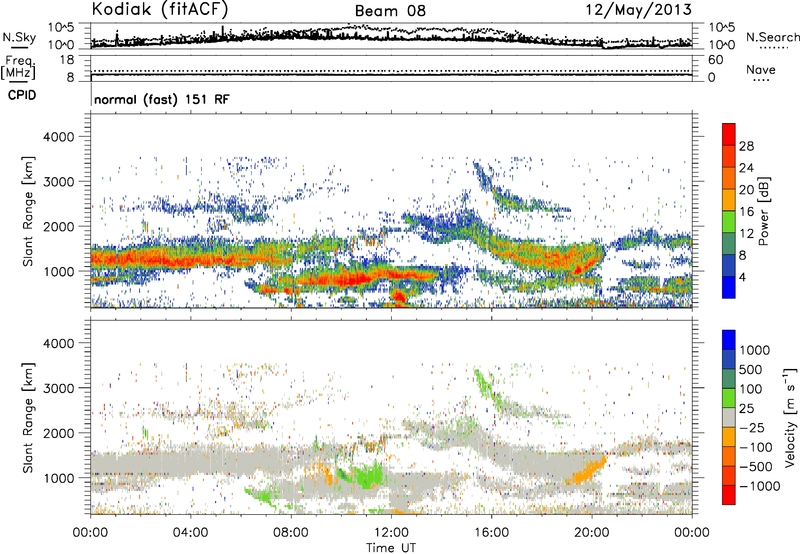The height and width of the screenshot is (554, 800).
Task: Click the '18' frequency axis tick
Action: [x=67, y=60]
